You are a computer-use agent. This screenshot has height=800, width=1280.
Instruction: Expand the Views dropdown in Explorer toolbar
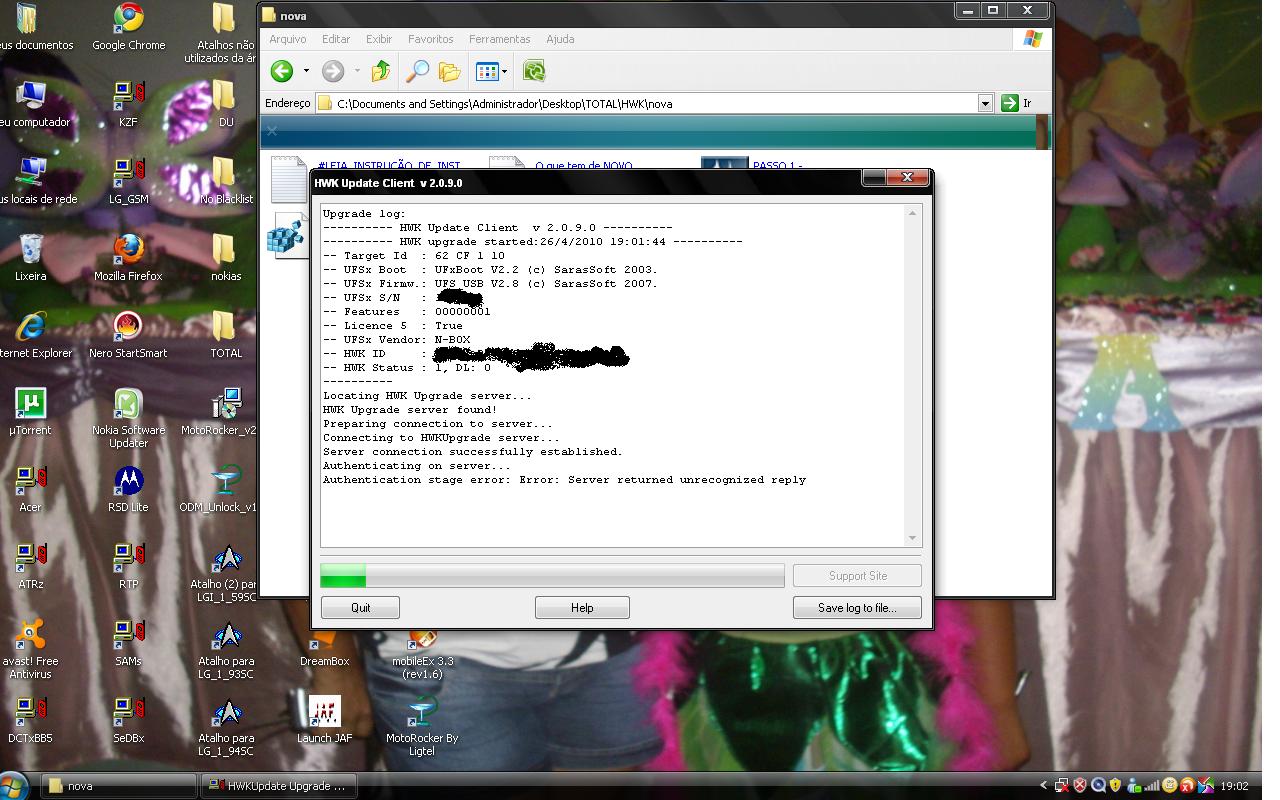coord(504,71)
